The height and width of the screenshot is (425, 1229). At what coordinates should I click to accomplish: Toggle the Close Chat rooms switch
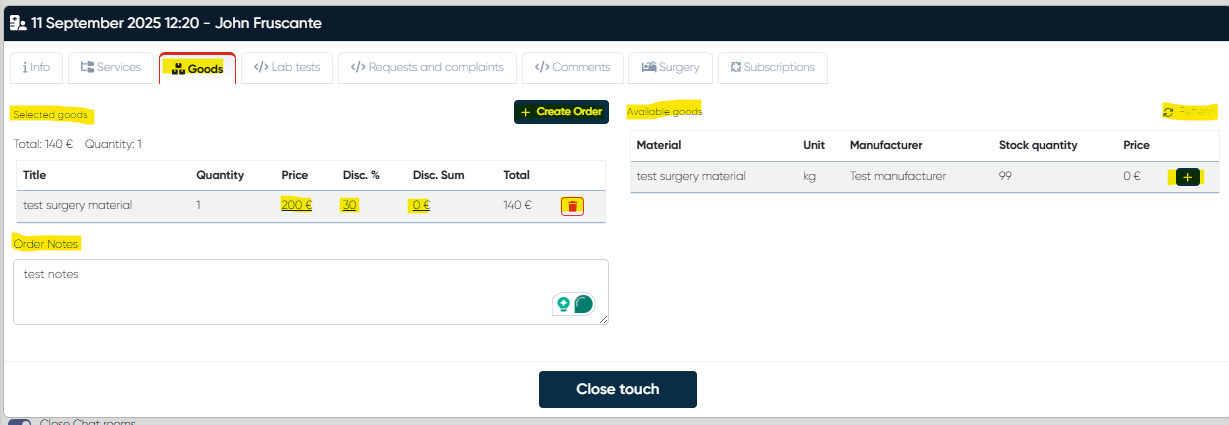20,421
